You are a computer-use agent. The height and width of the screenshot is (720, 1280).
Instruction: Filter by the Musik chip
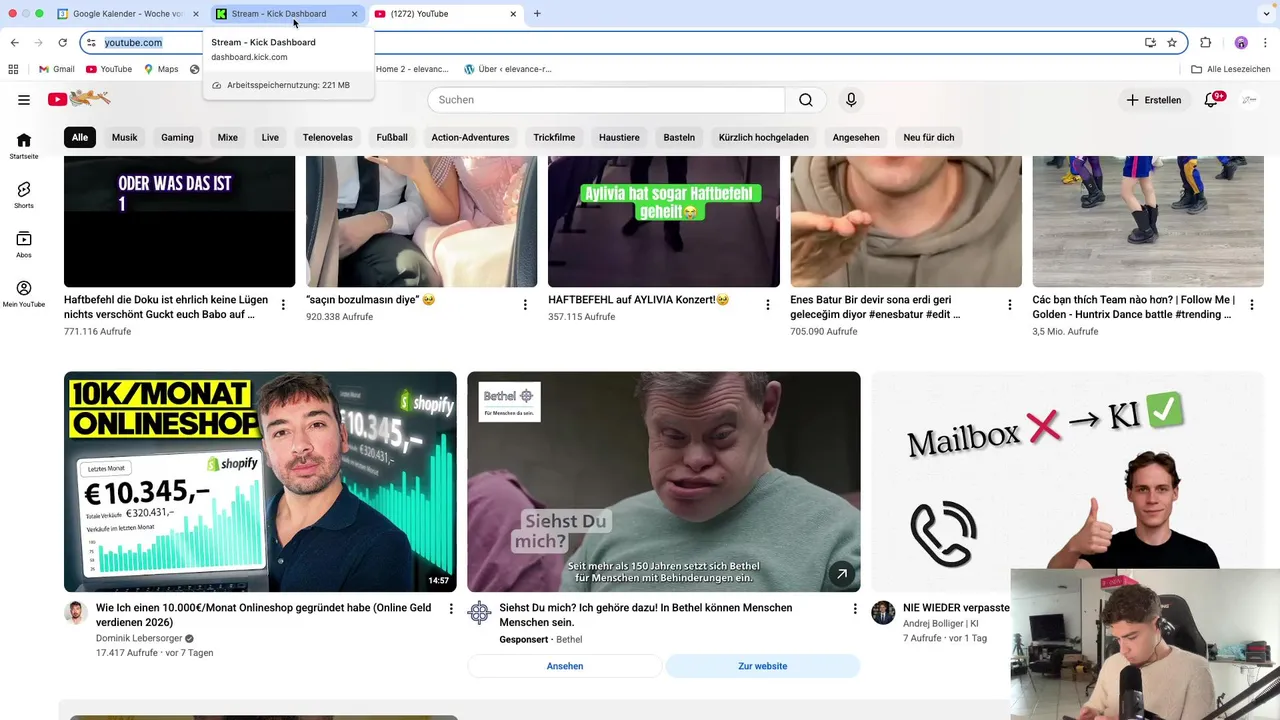125,137
